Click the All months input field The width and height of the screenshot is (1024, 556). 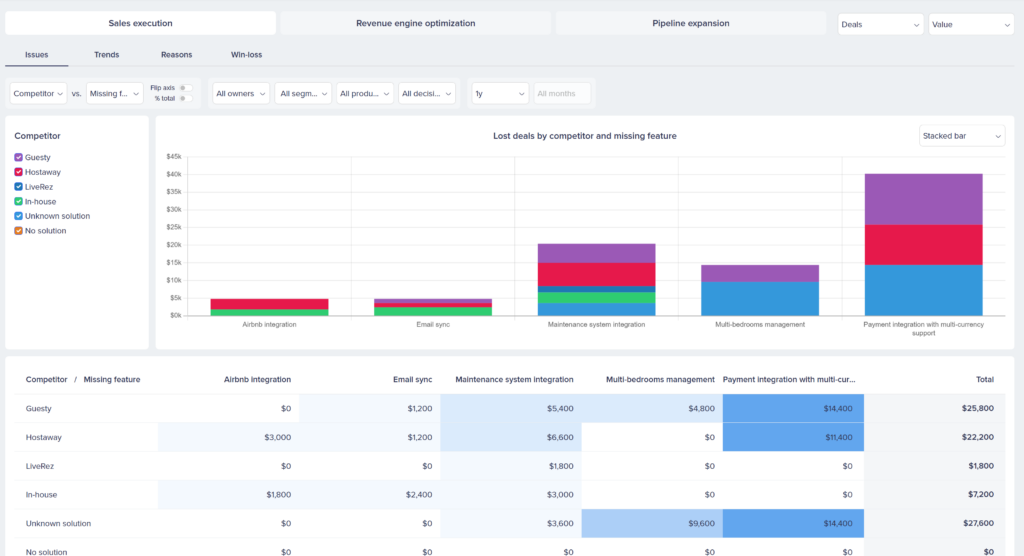[562, 94]
